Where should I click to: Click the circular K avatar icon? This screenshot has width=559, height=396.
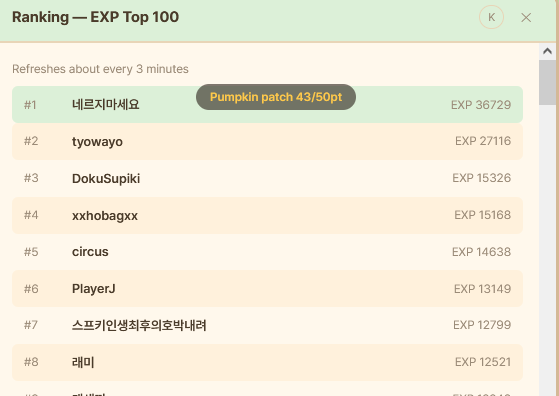(491, 17)
